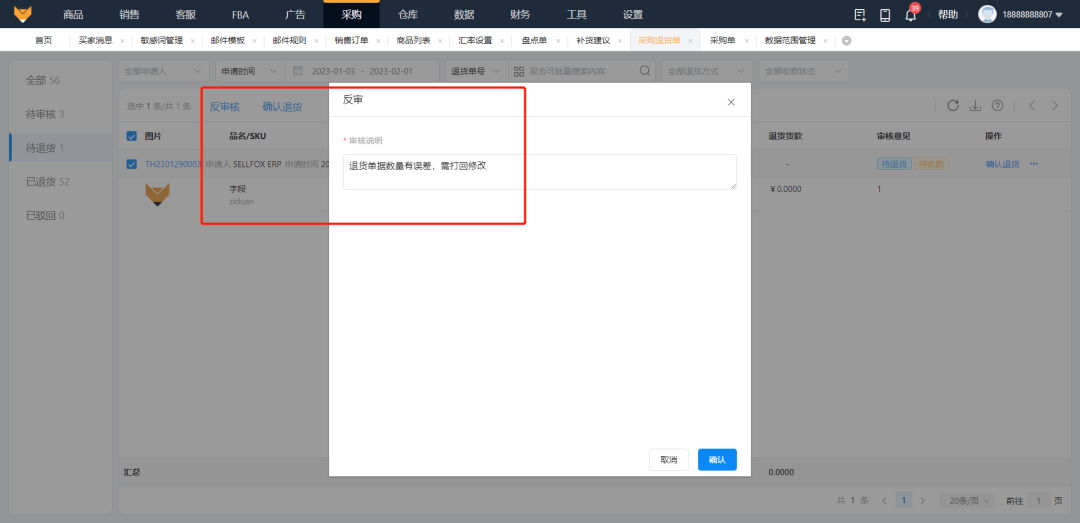Click the user avatar picture
This screenshot has width=1080, height=523.
point(987,14)
